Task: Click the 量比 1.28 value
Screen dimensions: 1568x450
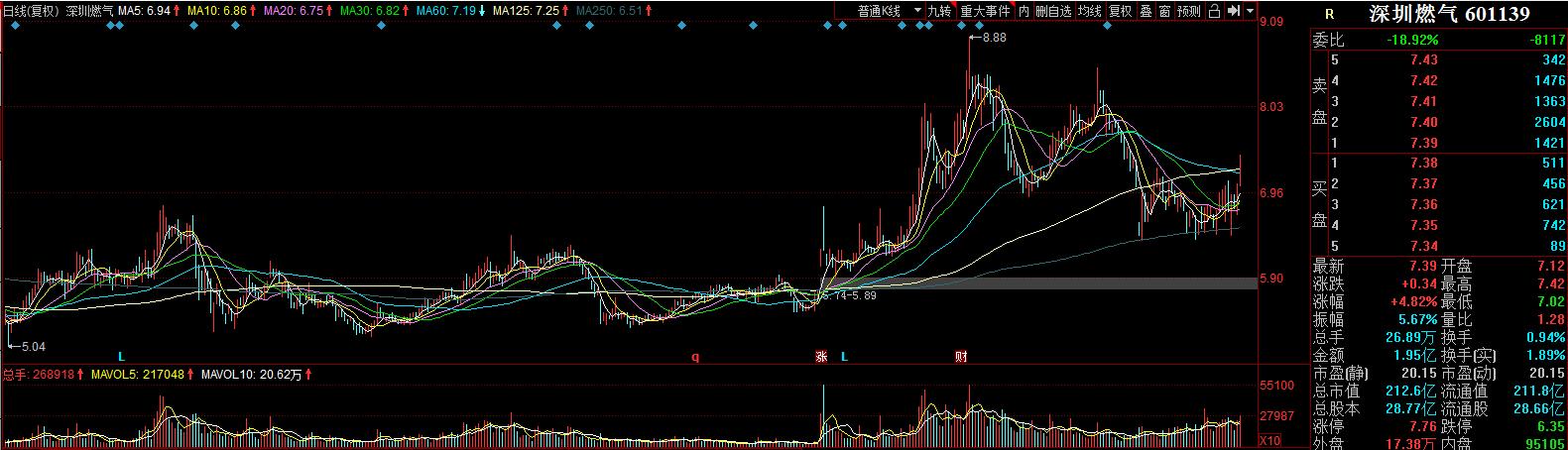Action: (1552, 320)
